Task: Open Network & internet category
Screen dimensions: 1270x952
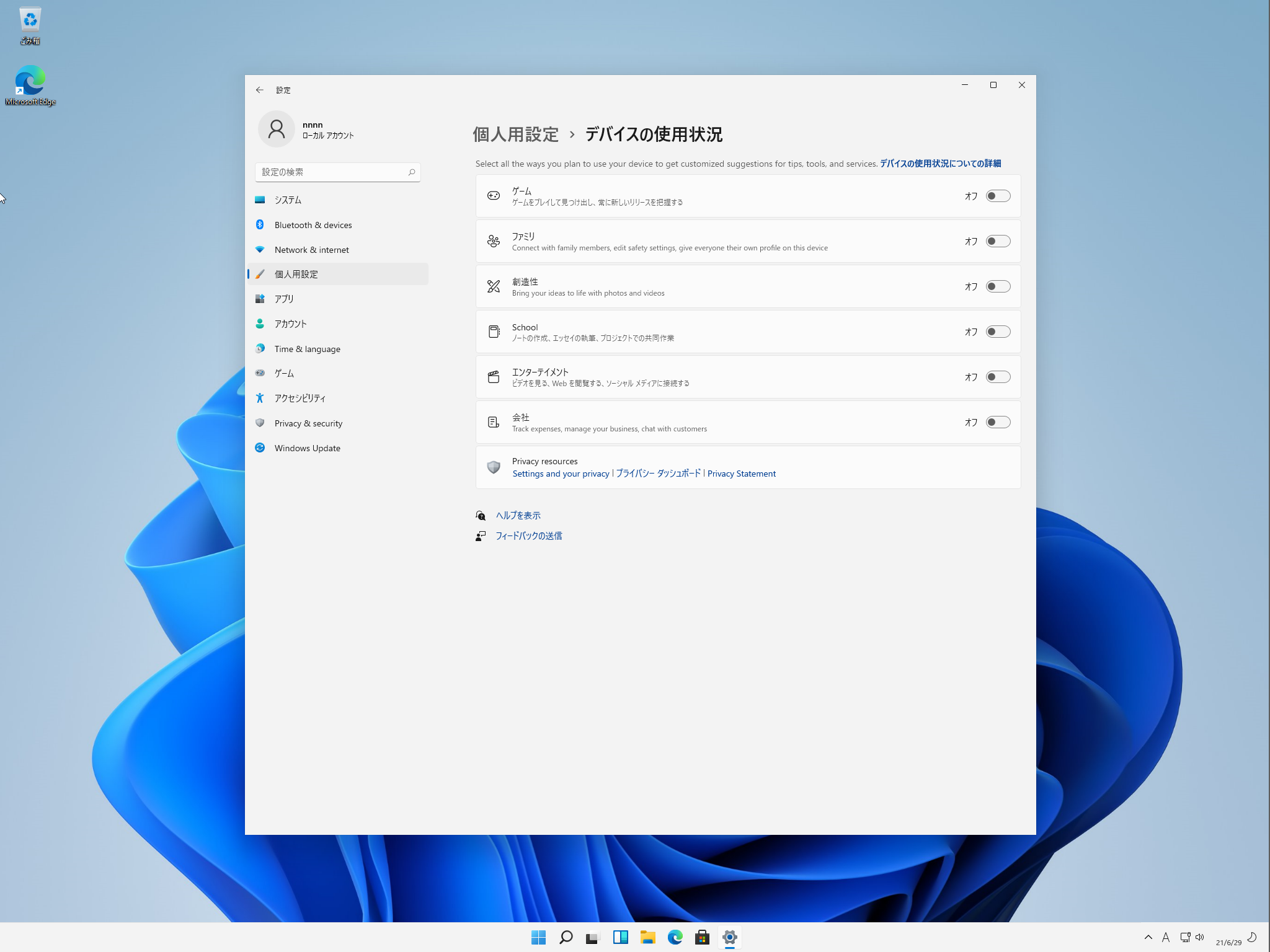Action: 338,249
